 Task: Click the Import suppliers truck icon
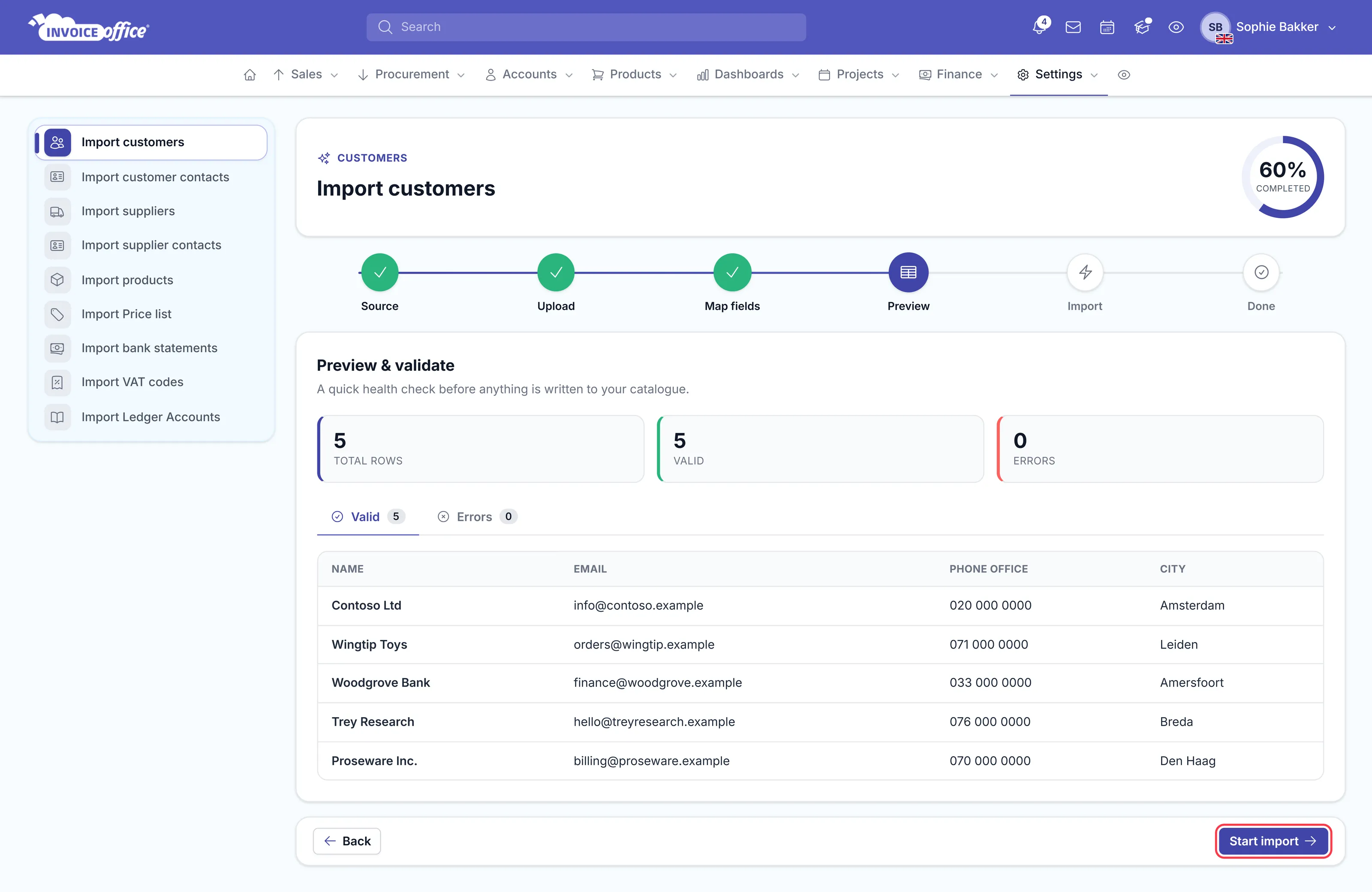[x=57, y=211]
